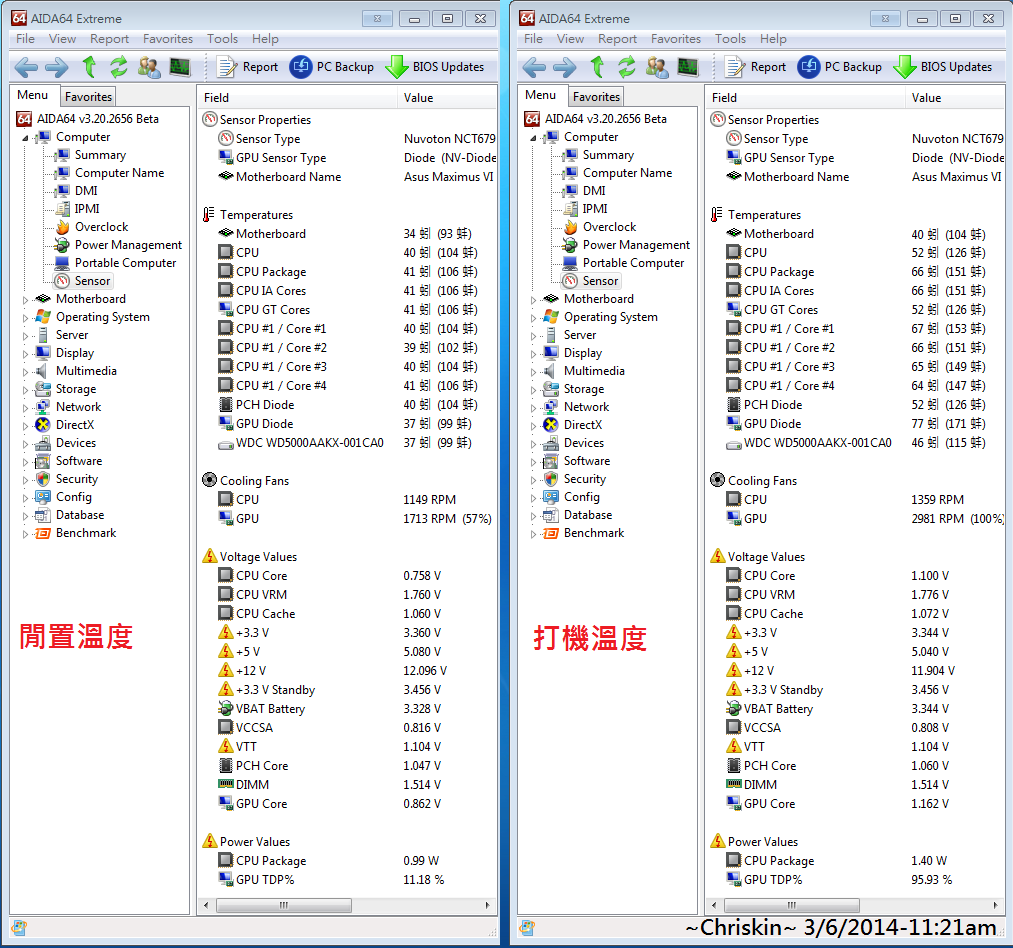
Task: Open the Help menu in right window
Action: (x=773, y=39)
